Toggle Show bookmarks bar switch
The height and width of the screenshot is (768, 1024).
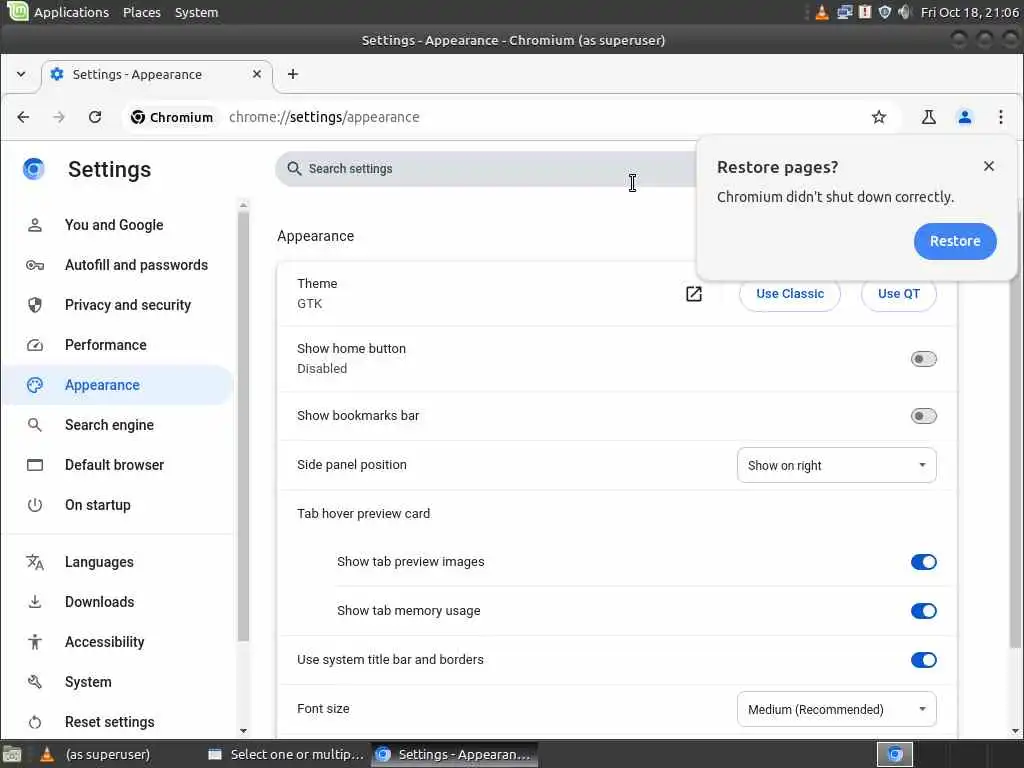click(x=923, y=416)
